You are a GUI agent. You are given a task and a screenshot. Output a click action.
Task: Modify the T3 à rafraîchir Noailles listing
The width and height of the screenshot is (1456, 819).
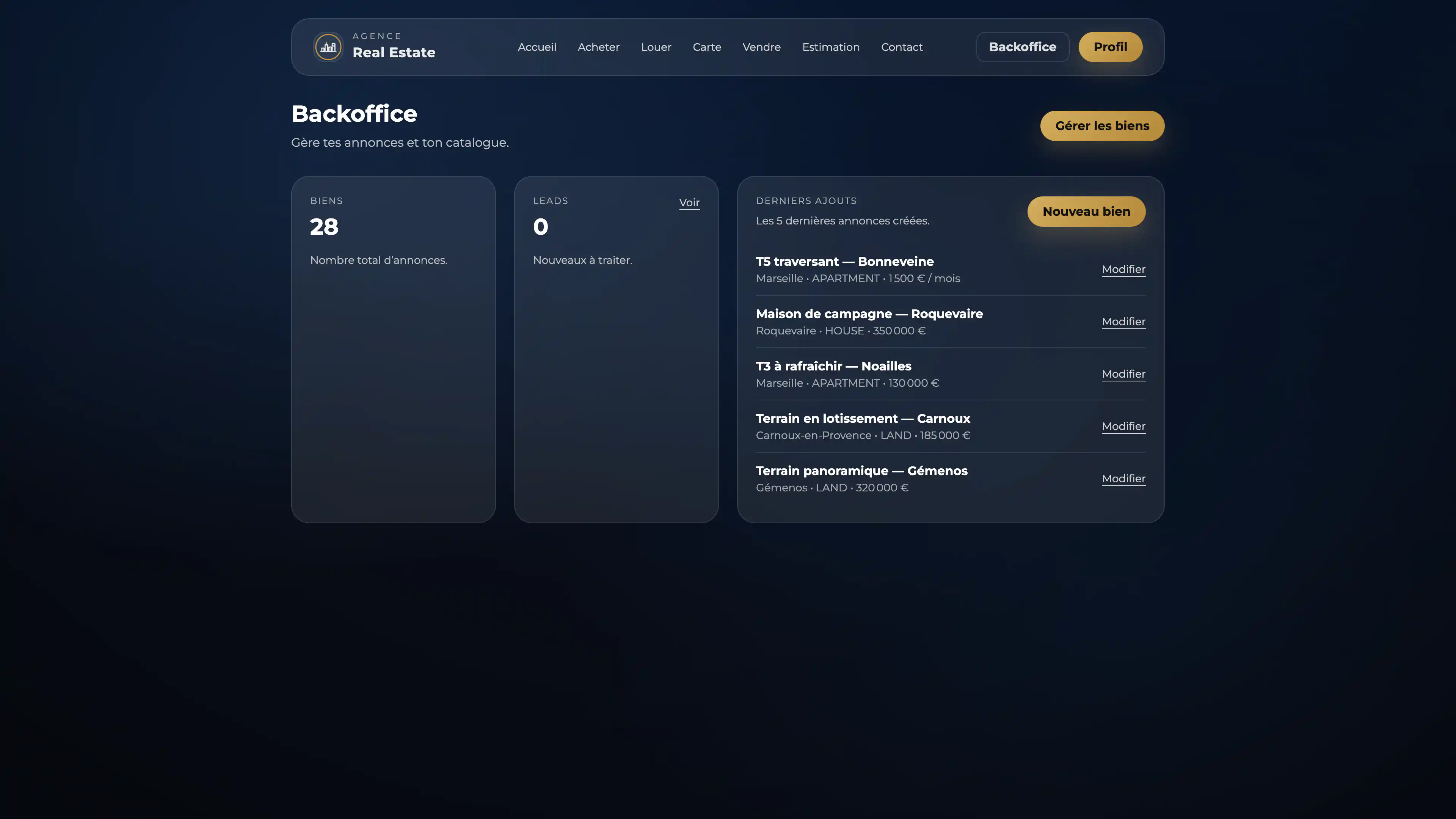click(x=1123, y=374)
